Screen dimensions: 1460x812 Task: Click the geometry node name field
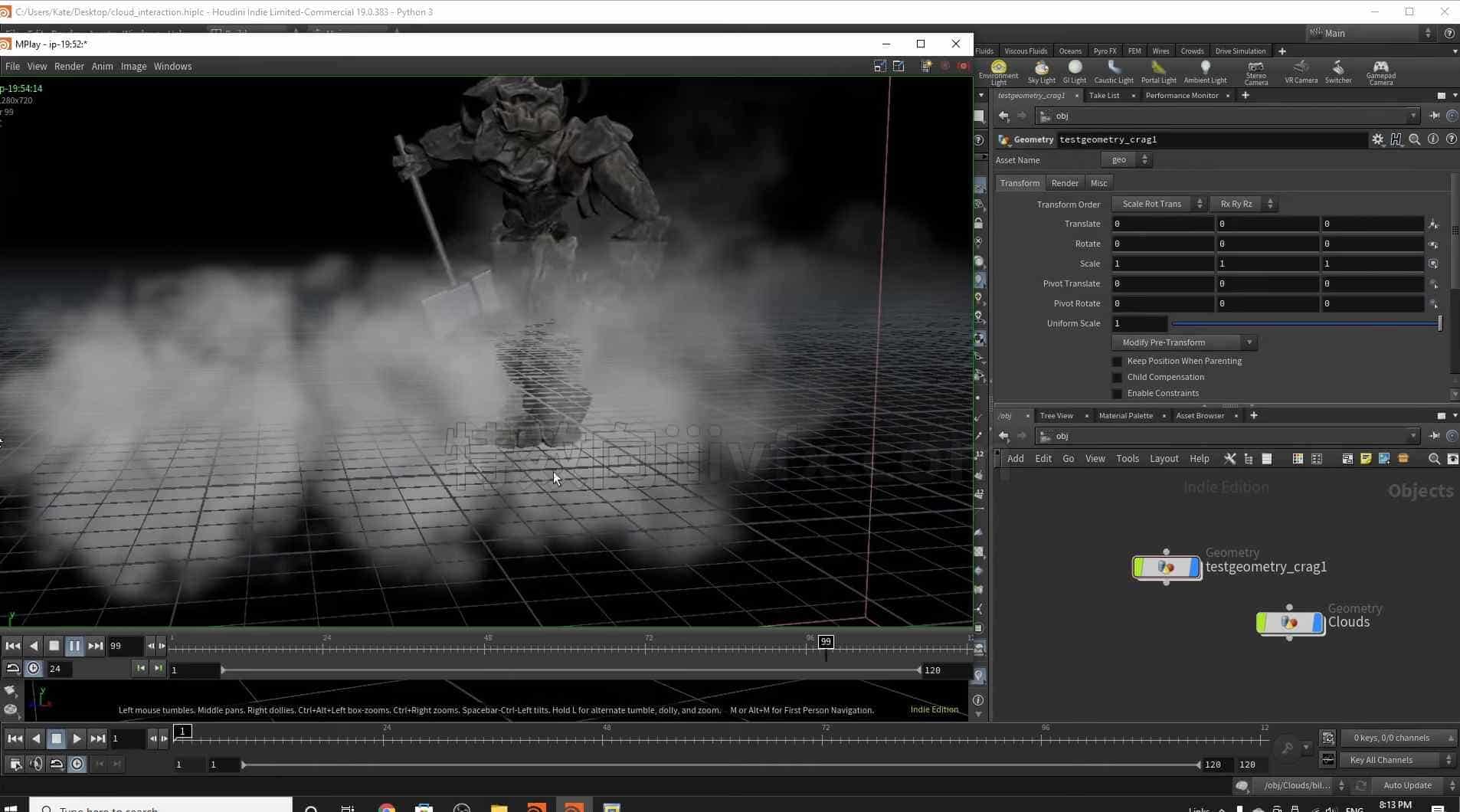click(x=1211, y=139)
